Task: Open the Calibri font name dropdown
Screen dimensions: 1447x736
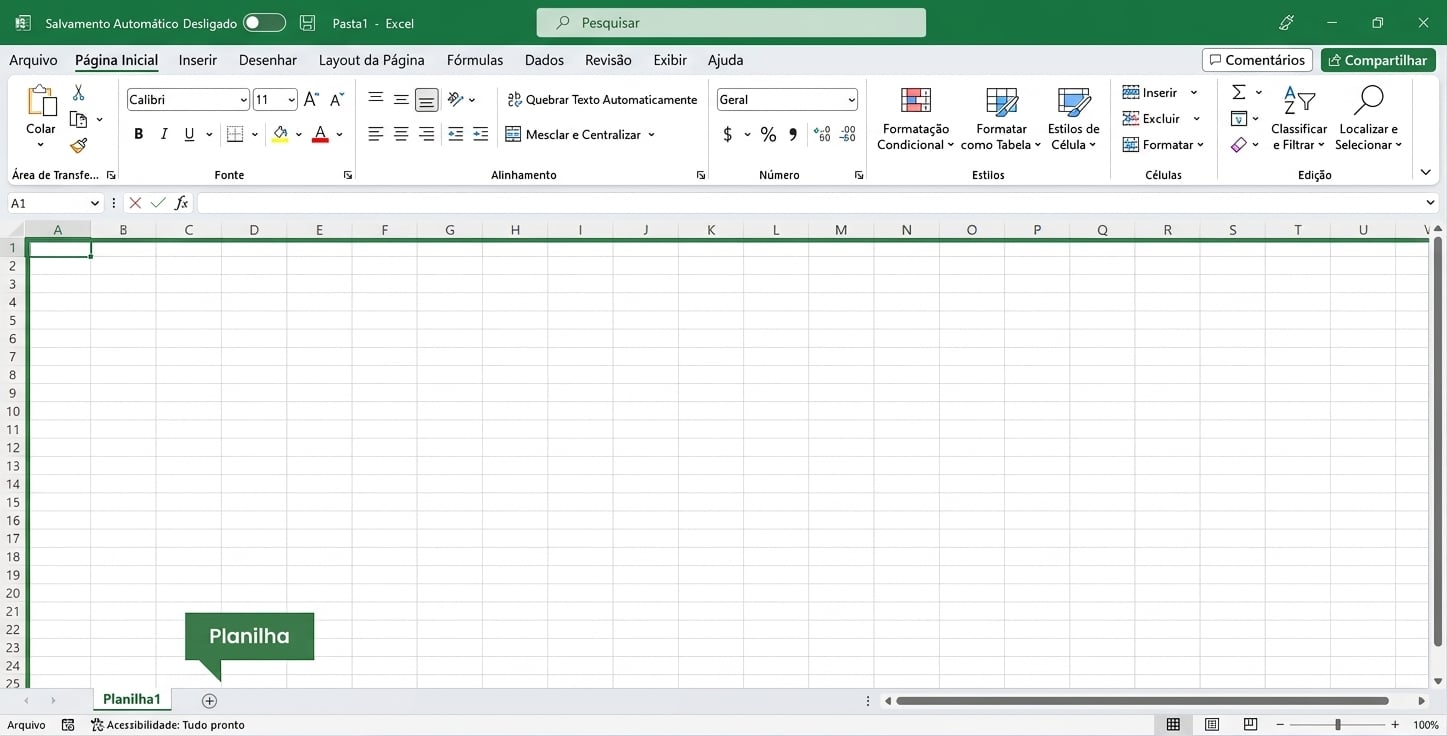Action: point(243,99)
